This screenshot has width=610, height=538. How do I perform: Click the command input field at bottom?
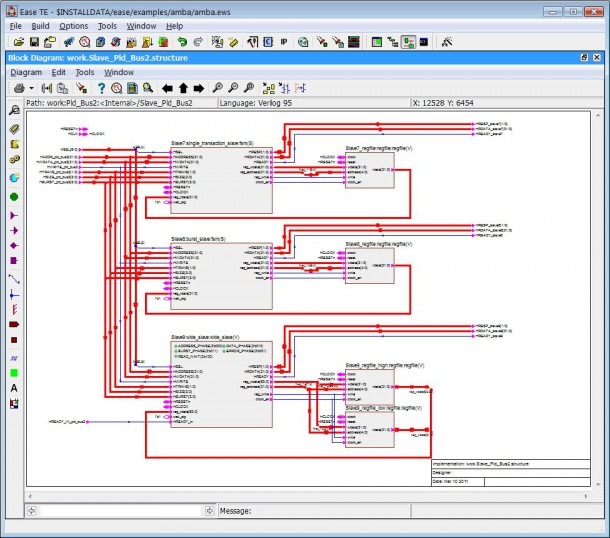coord(121,511)
